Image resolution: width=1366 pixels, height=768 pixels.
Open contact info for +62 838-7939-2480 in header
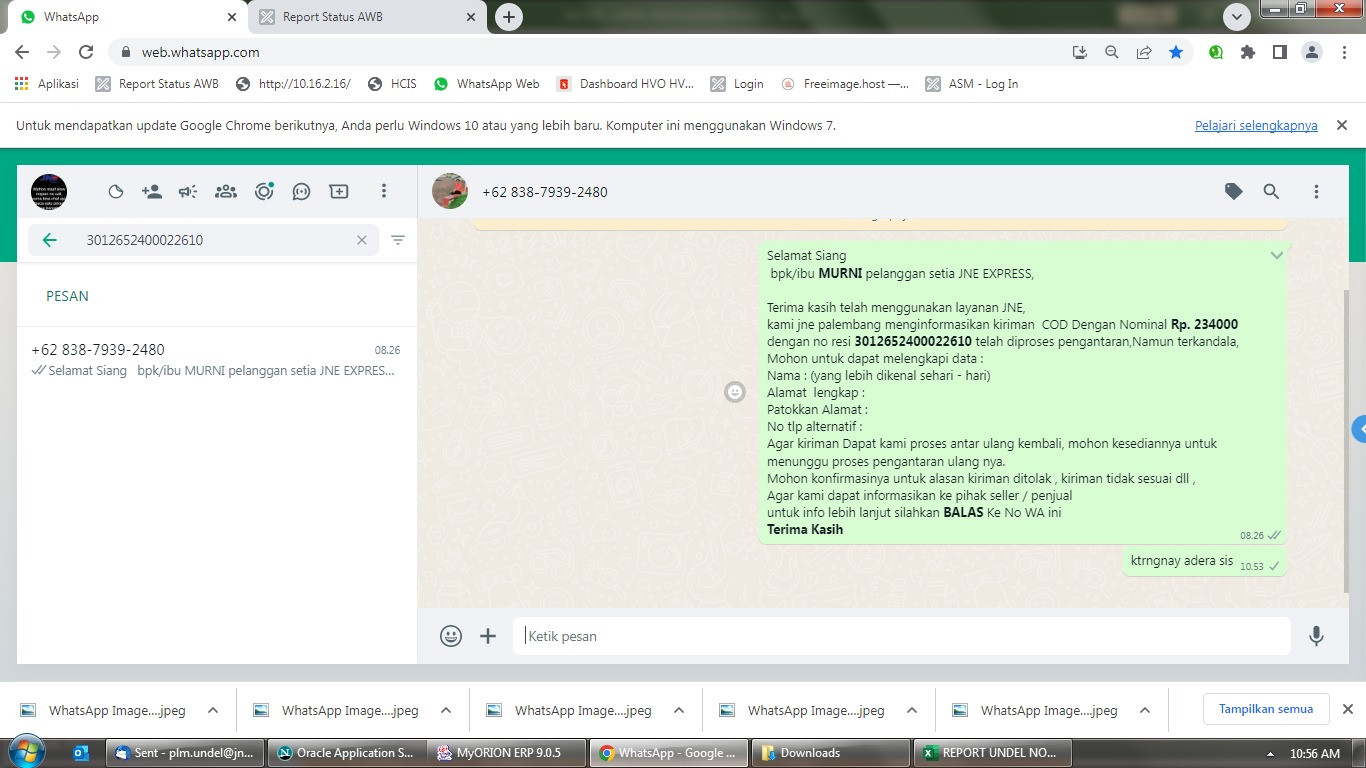[545, 192]
